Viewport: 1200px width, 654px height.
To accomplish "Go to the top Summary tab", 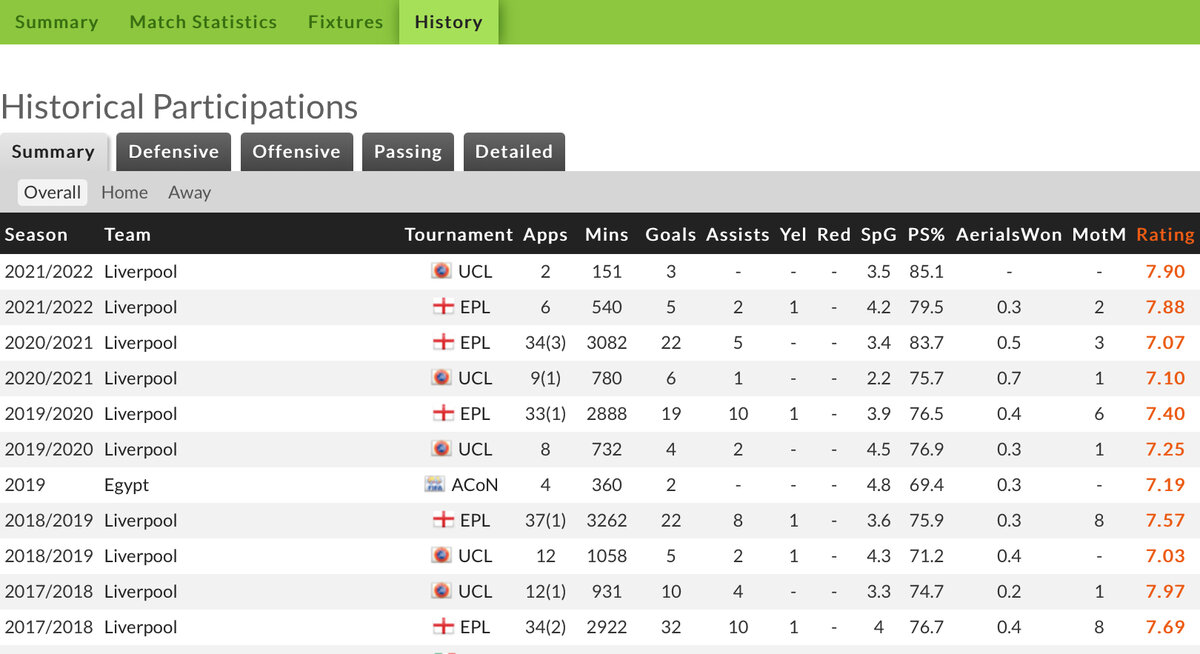I will pos(57,22).
